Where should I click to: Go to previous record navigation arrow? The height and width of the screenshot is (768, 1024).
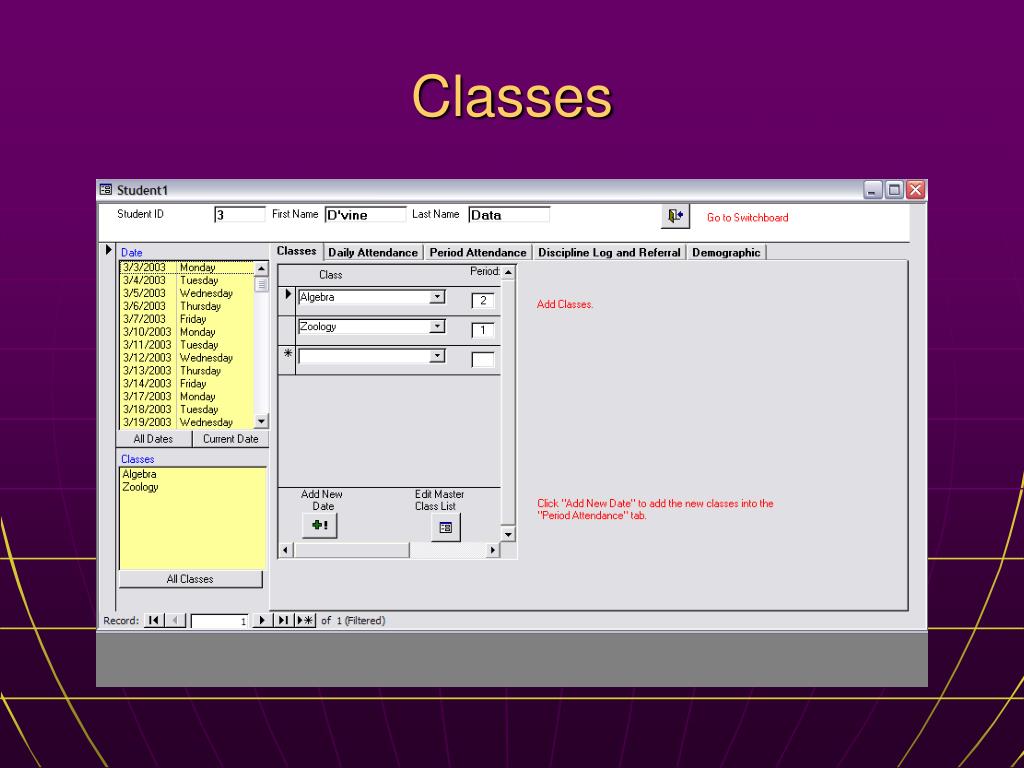[x=175, y=620]
